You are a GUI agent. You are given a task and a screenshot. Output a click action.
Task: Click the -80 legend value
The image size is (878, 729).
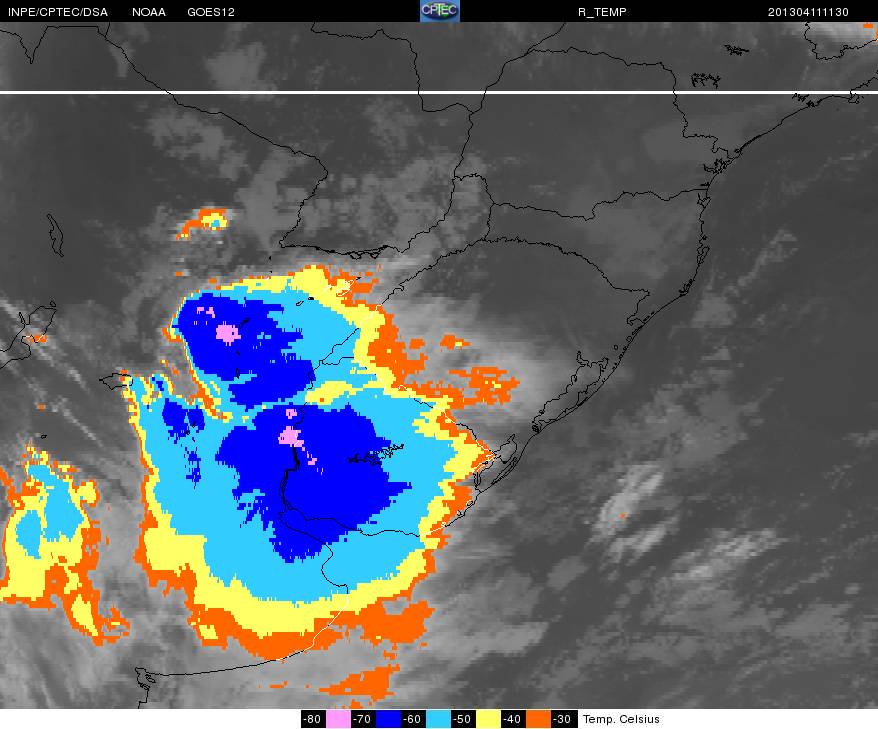coord(313,719)
